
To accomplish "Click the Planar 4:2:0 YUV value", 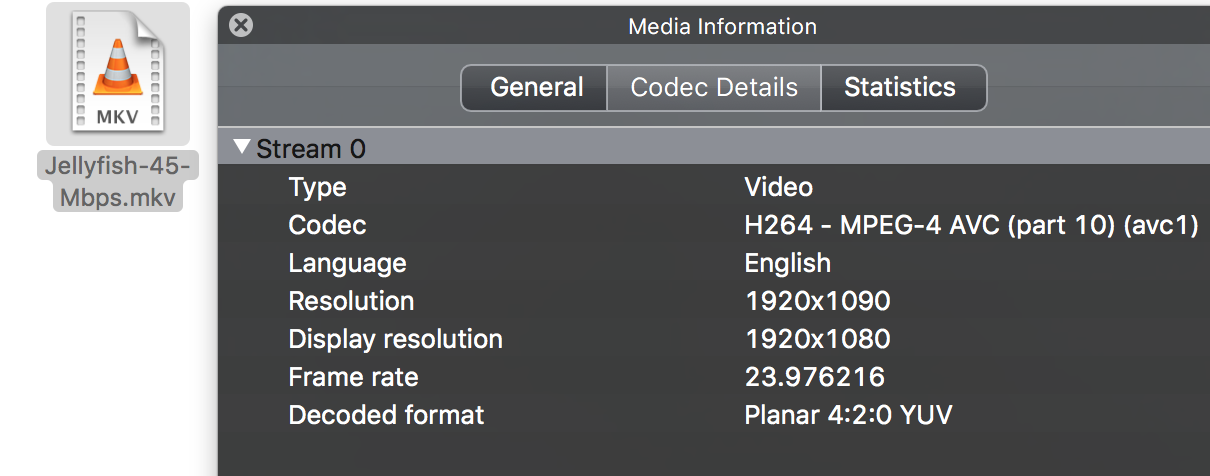I will [848, 415].
